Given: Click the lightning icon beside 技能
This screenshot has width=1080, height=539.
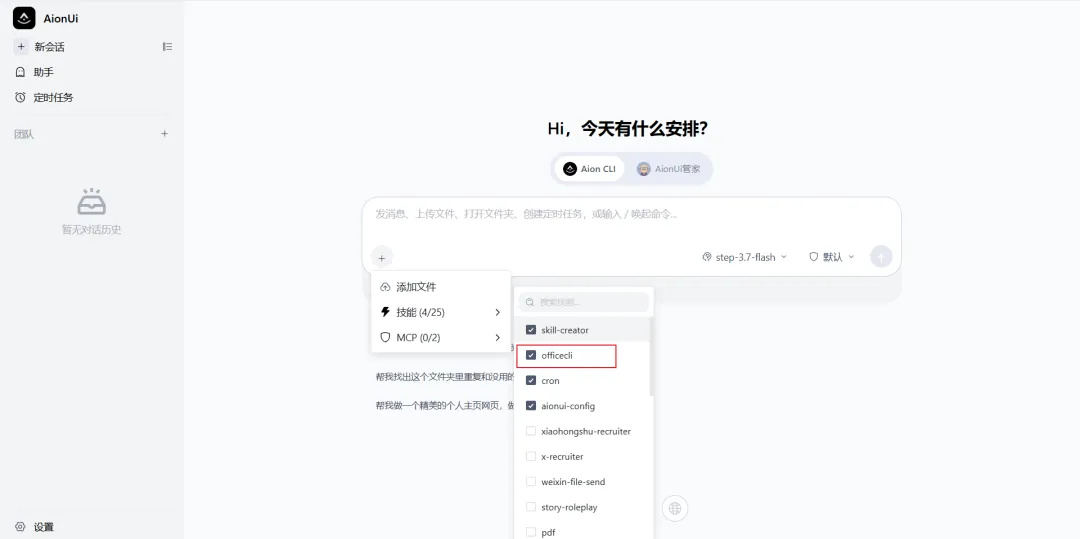Looking at the screenshot, I should click(x=386, y=313).
